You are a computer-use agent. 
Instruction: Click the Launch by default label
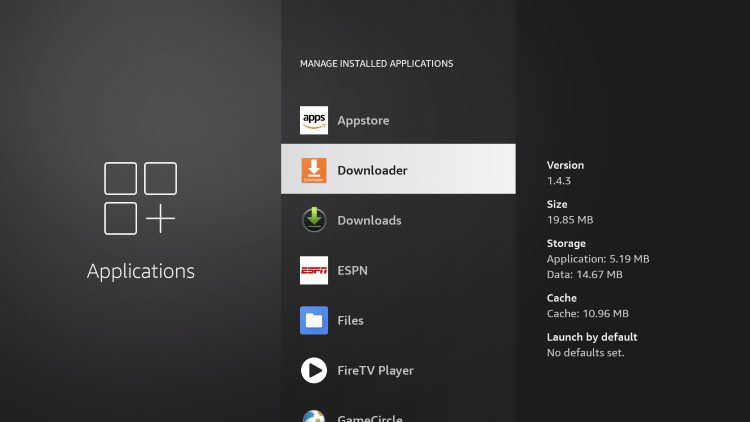(x=592, y=337)
